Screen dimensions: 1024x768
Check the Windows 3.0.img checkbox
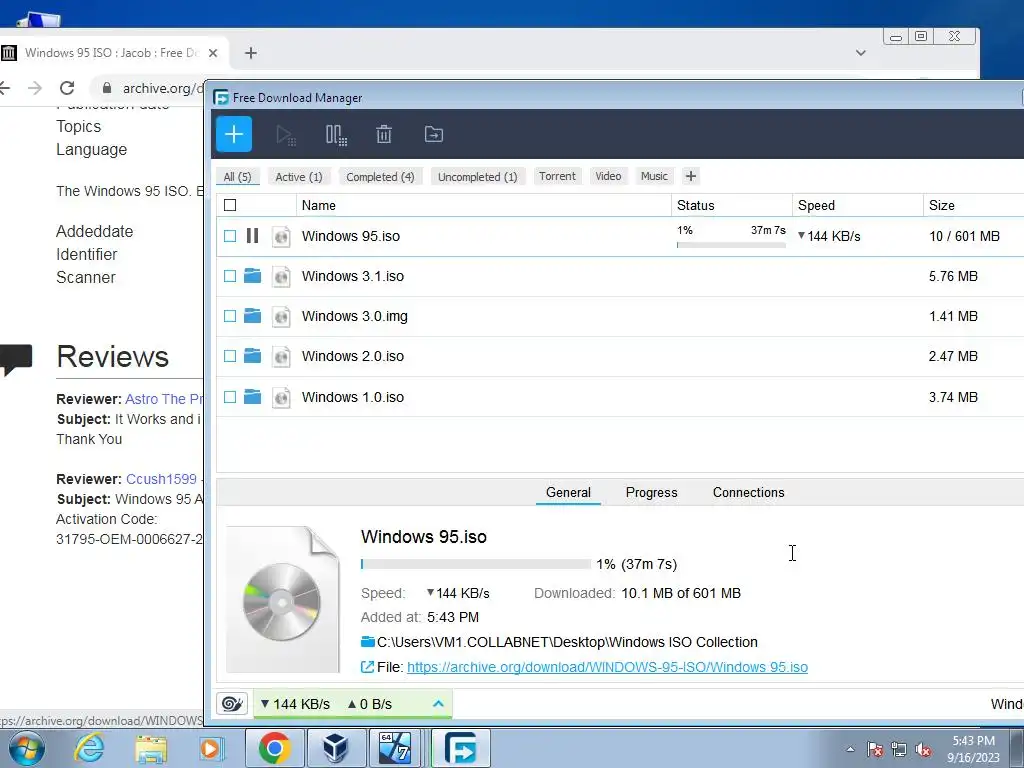(x=230, y=316)
